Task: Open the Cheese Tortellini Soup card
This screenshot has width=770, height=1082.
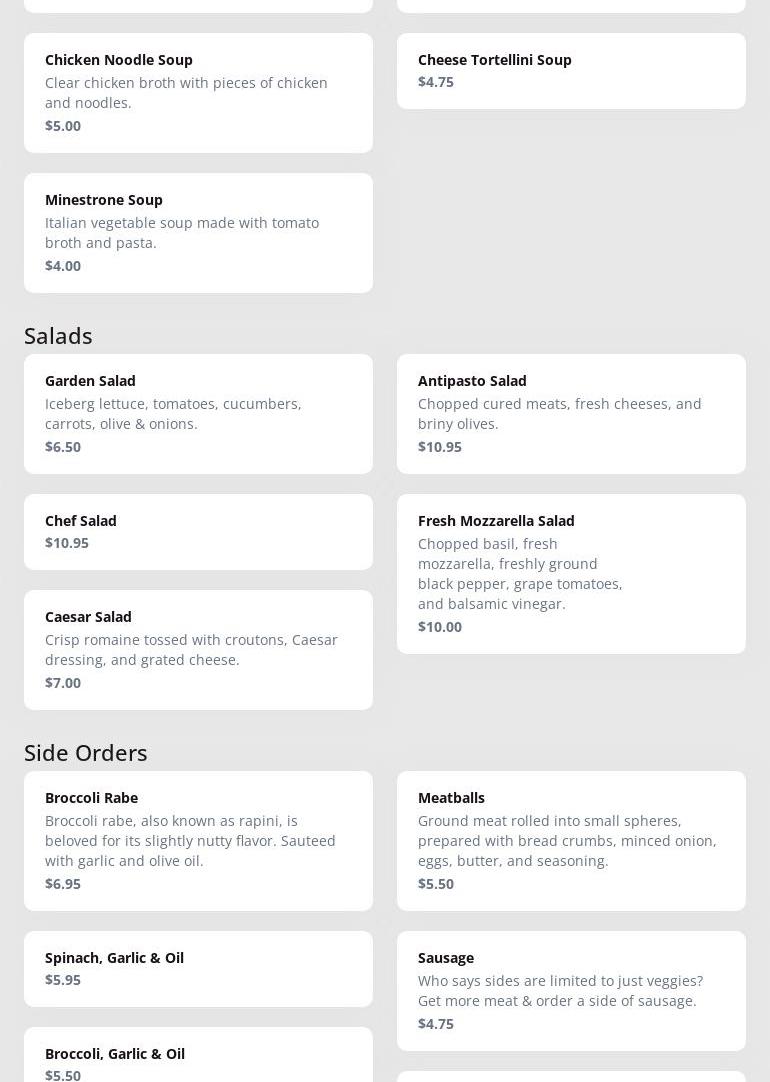Action: click(x=571, y=71)
